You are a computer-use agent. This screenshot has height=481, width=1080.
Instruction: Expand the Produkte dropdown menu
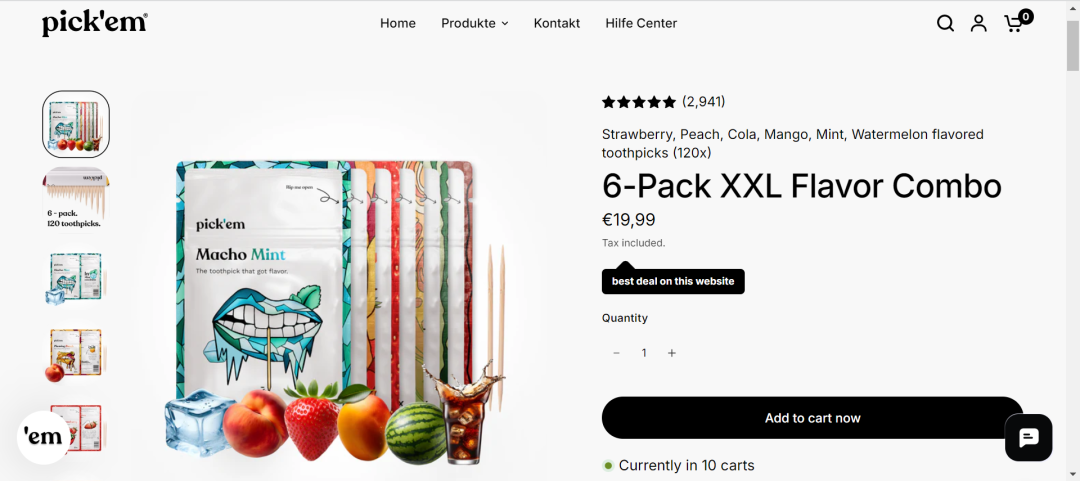[475, 23]
